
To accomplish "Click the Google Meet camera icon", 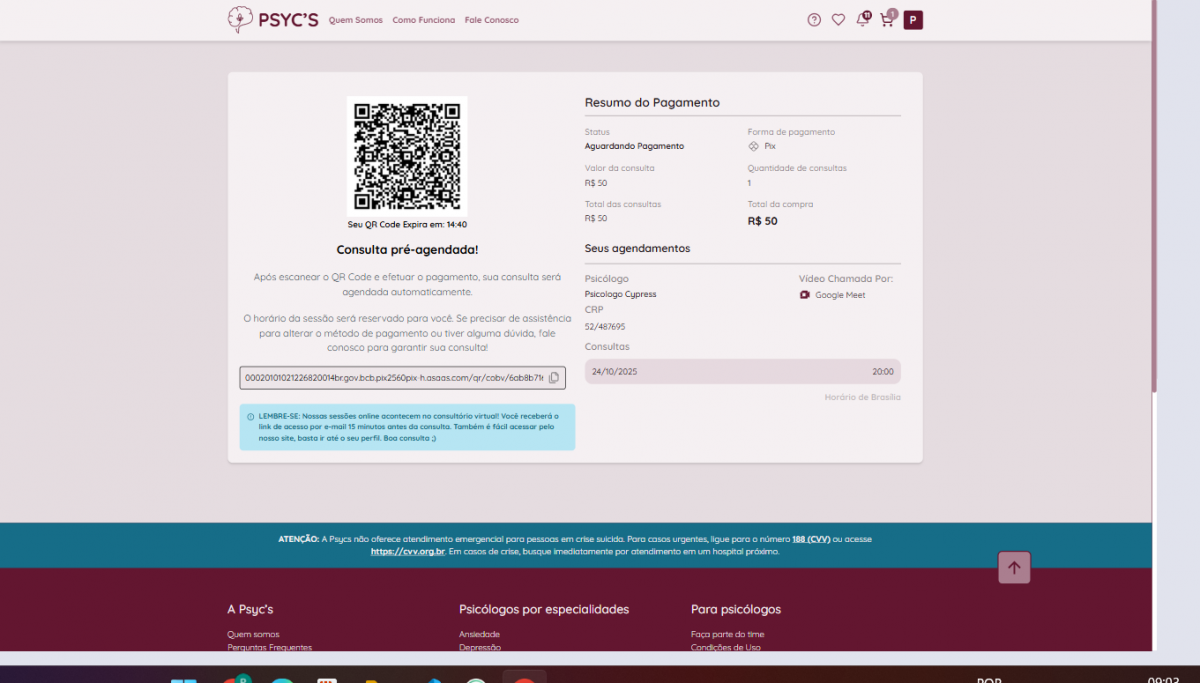I will (x=805, y=295).
